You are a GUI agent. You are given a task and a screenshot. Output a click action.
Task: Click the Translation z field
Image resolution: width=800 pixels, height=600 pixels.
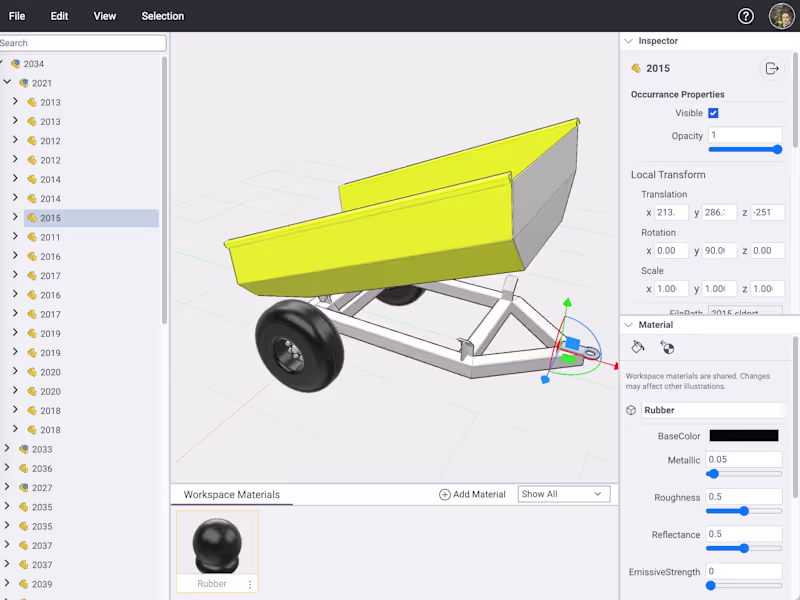(x=767, y=213)
